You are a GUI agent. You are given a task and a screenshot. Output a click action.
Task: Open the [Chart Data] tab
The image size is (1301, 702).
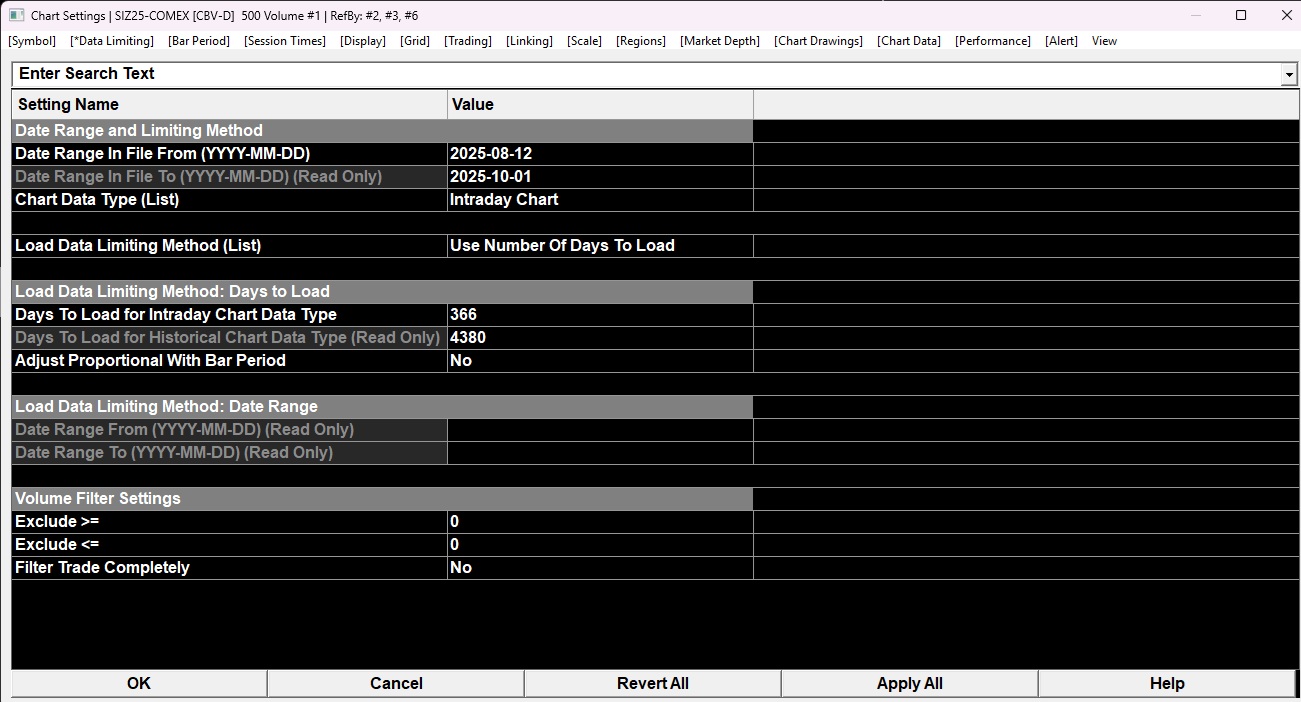[x=909, y=41]
